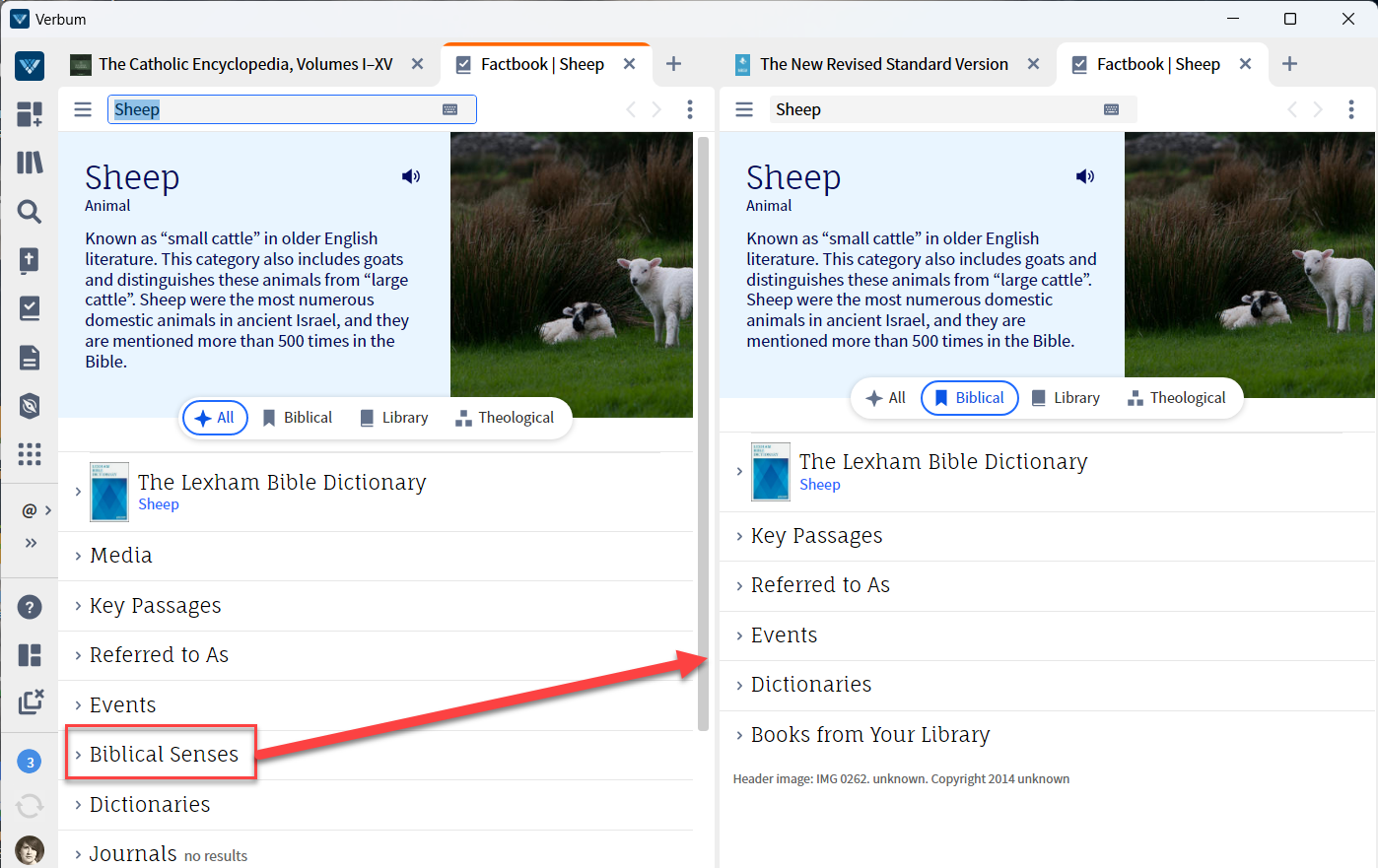
Task: Open the dashboard add-tile sidebar icon
Action: 30,114
